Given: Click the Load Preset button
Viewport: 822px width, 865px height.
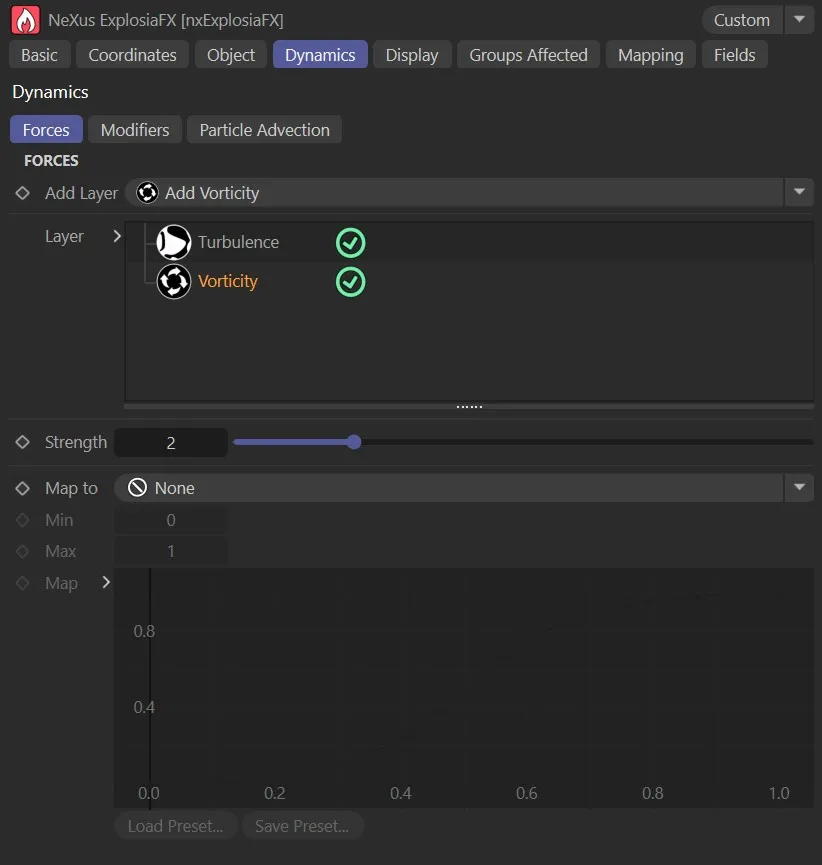Looking at the screenshot, I should tap(175, 825).
